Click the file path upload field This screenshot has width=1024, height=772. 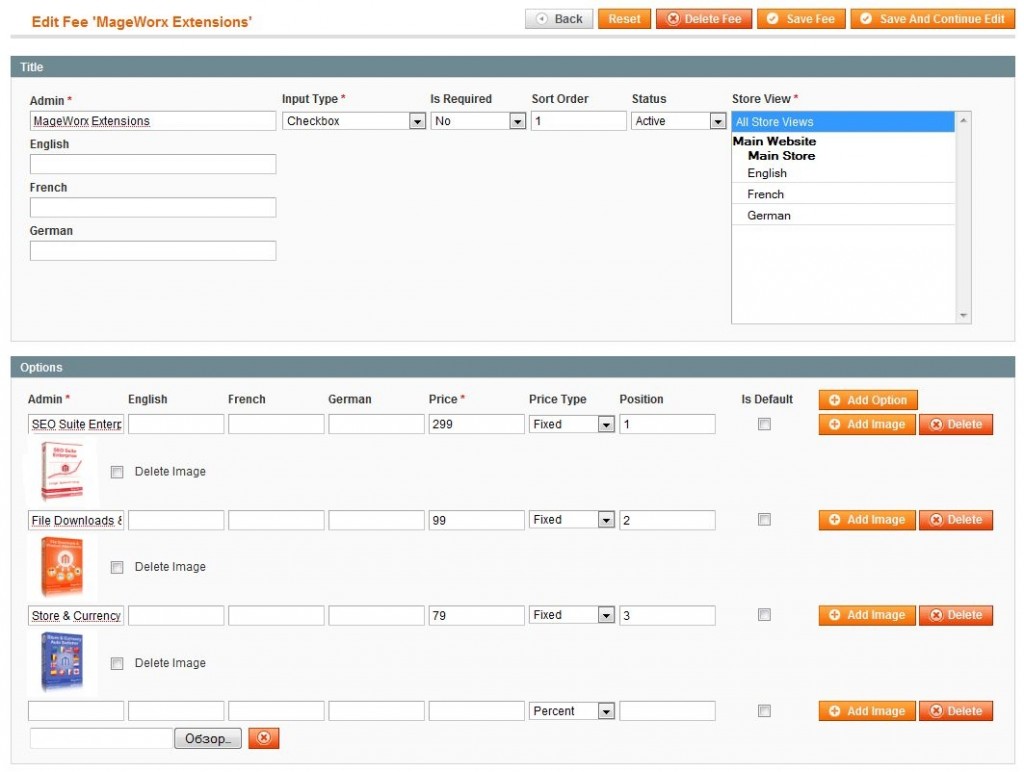click(x=101, y=738)
